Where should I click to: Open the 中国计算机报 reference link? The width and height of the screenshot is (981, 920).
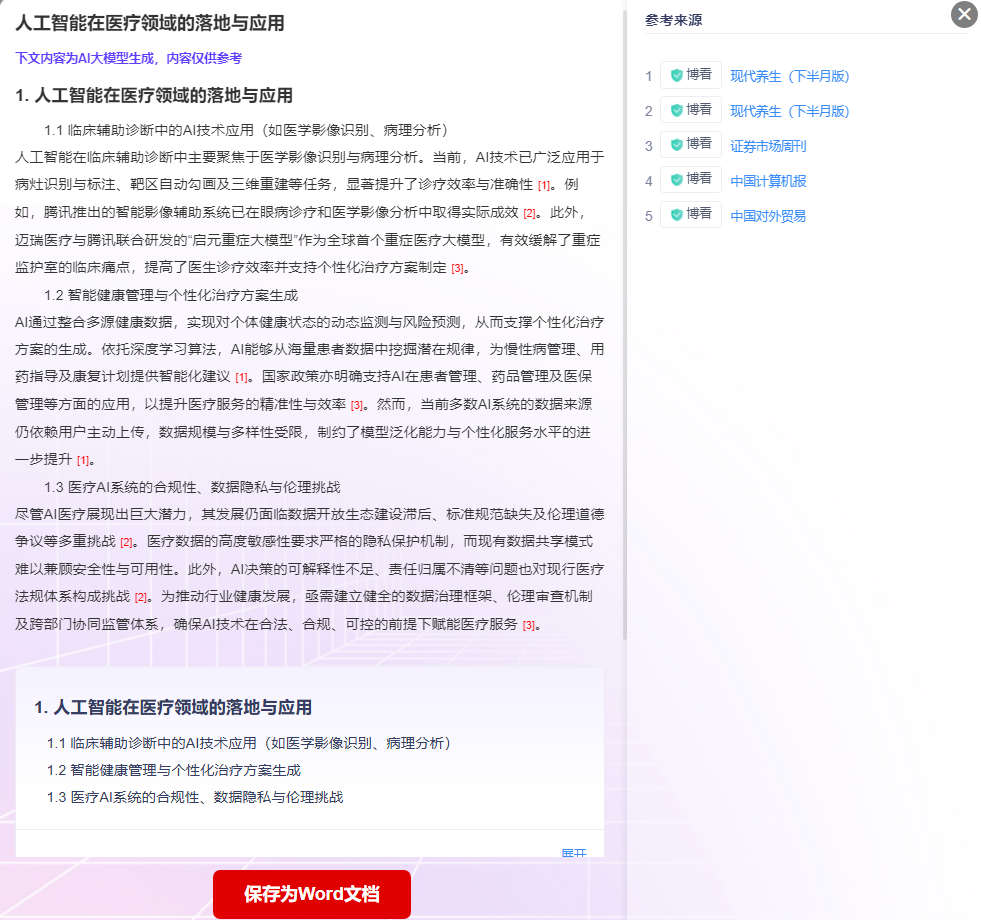(768, 181)
